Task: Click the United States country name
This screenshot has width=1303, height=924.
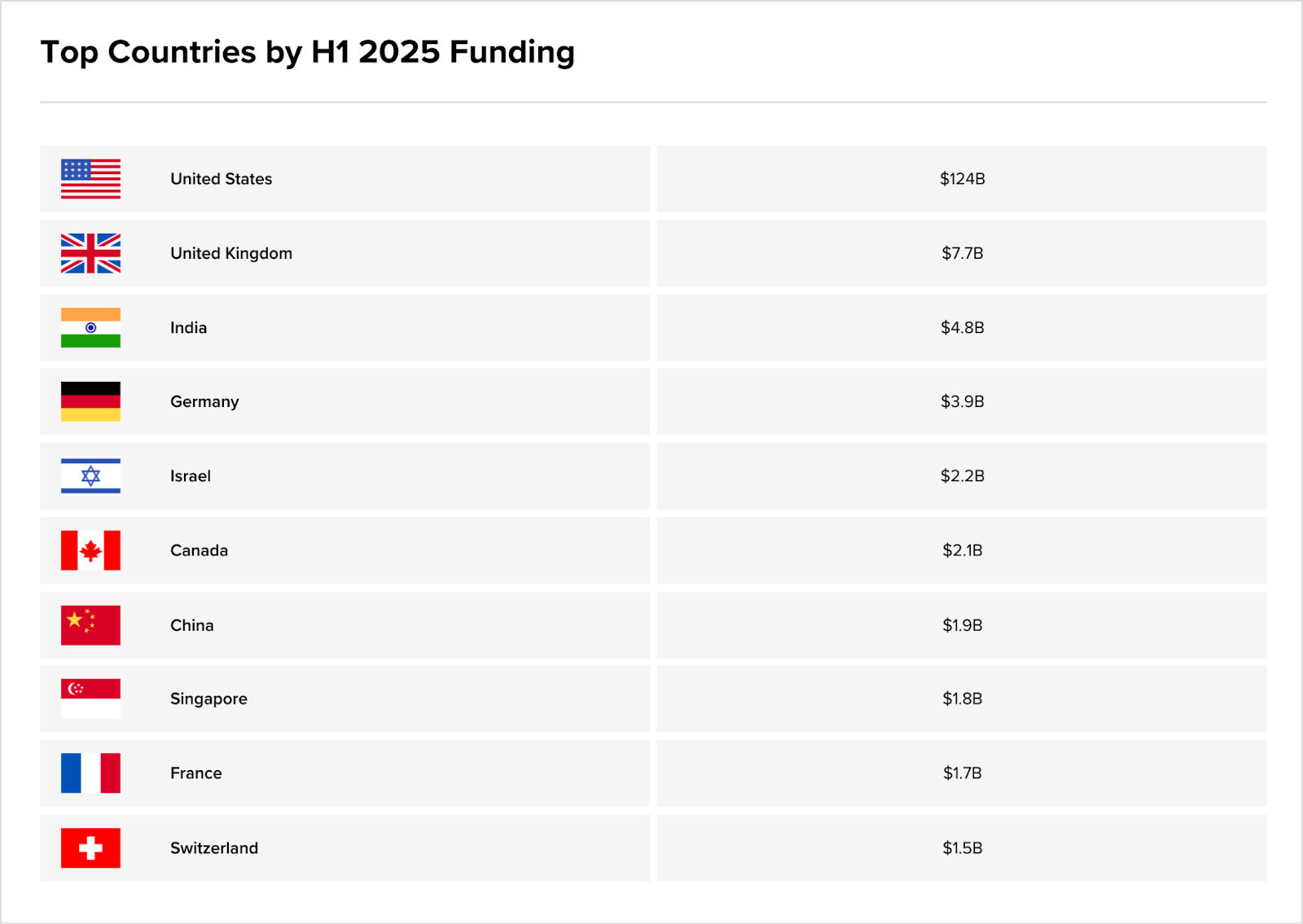Action: [221, 179]
